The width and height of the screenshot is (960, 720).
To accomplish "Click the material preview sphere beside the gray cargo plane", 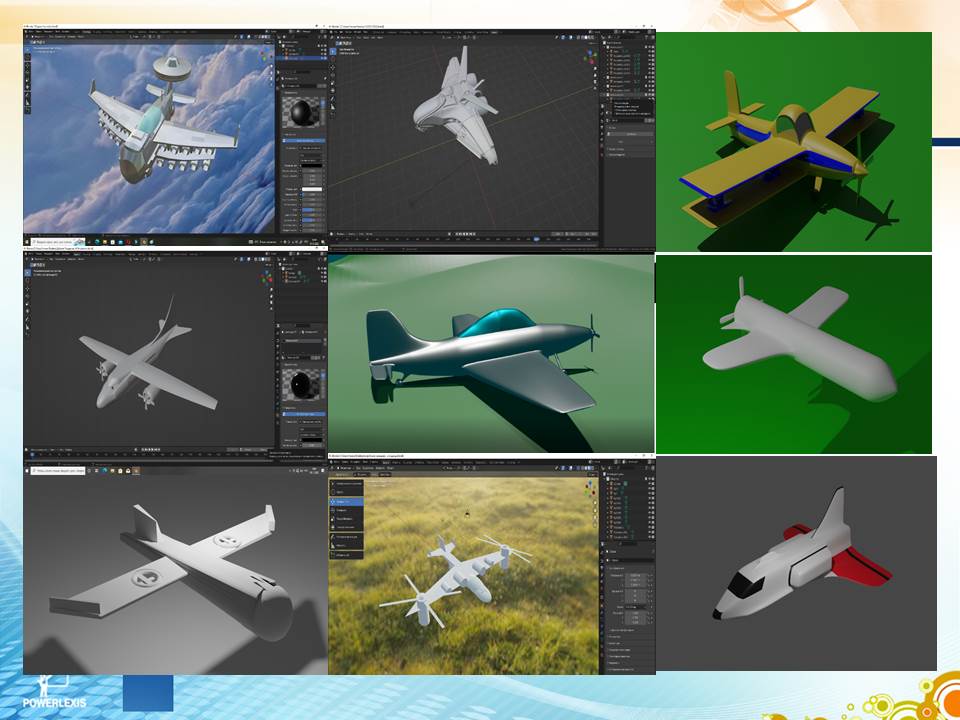I will tap(300, 383).
